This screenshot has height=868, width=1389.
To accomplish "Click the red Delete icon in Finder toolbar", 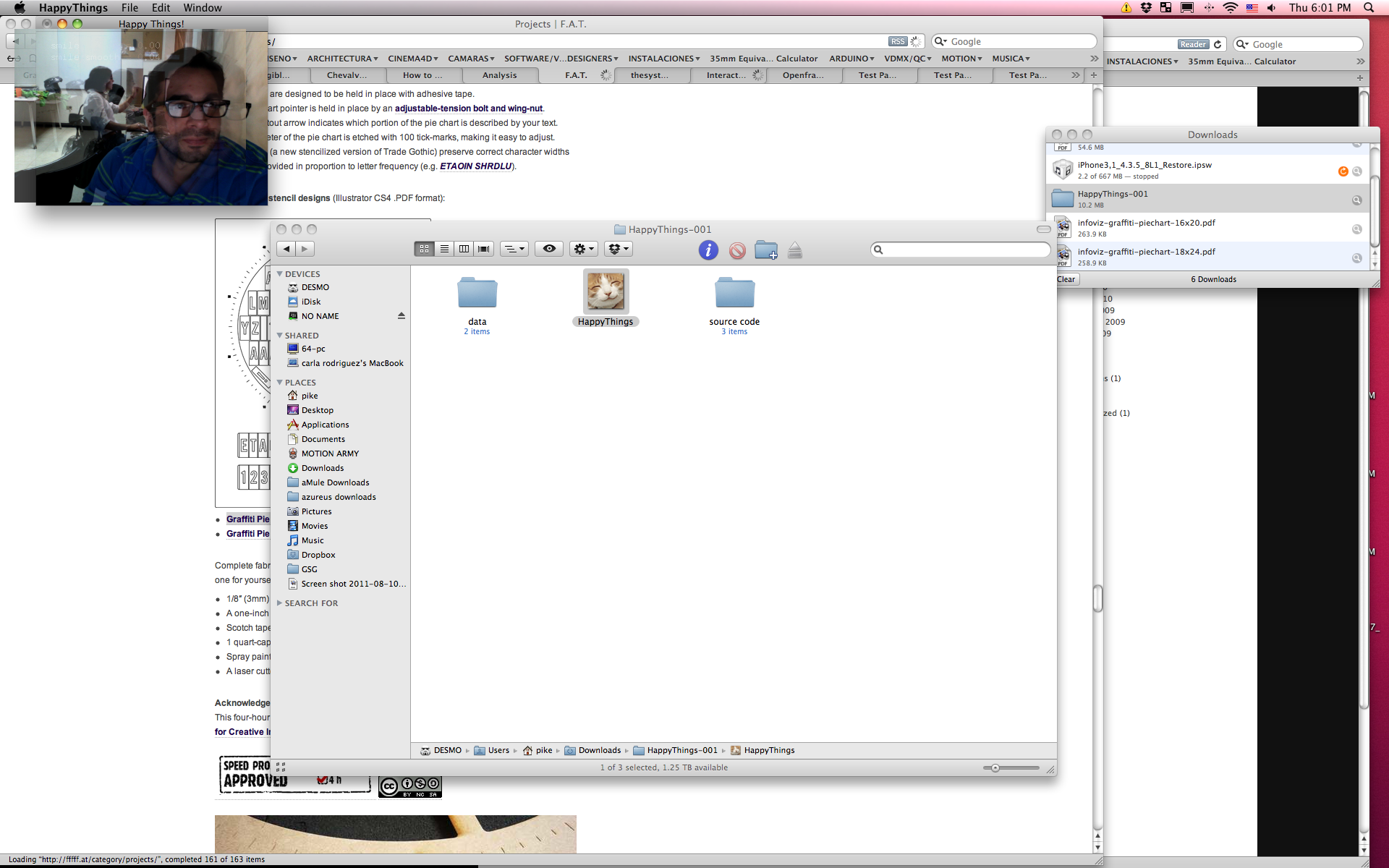I will coord(737,250).
